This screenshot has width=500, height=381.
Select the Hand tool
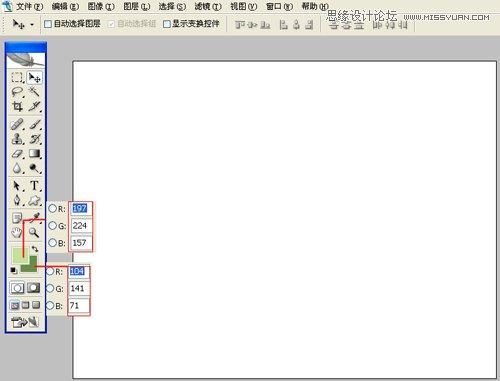point(17,232)
